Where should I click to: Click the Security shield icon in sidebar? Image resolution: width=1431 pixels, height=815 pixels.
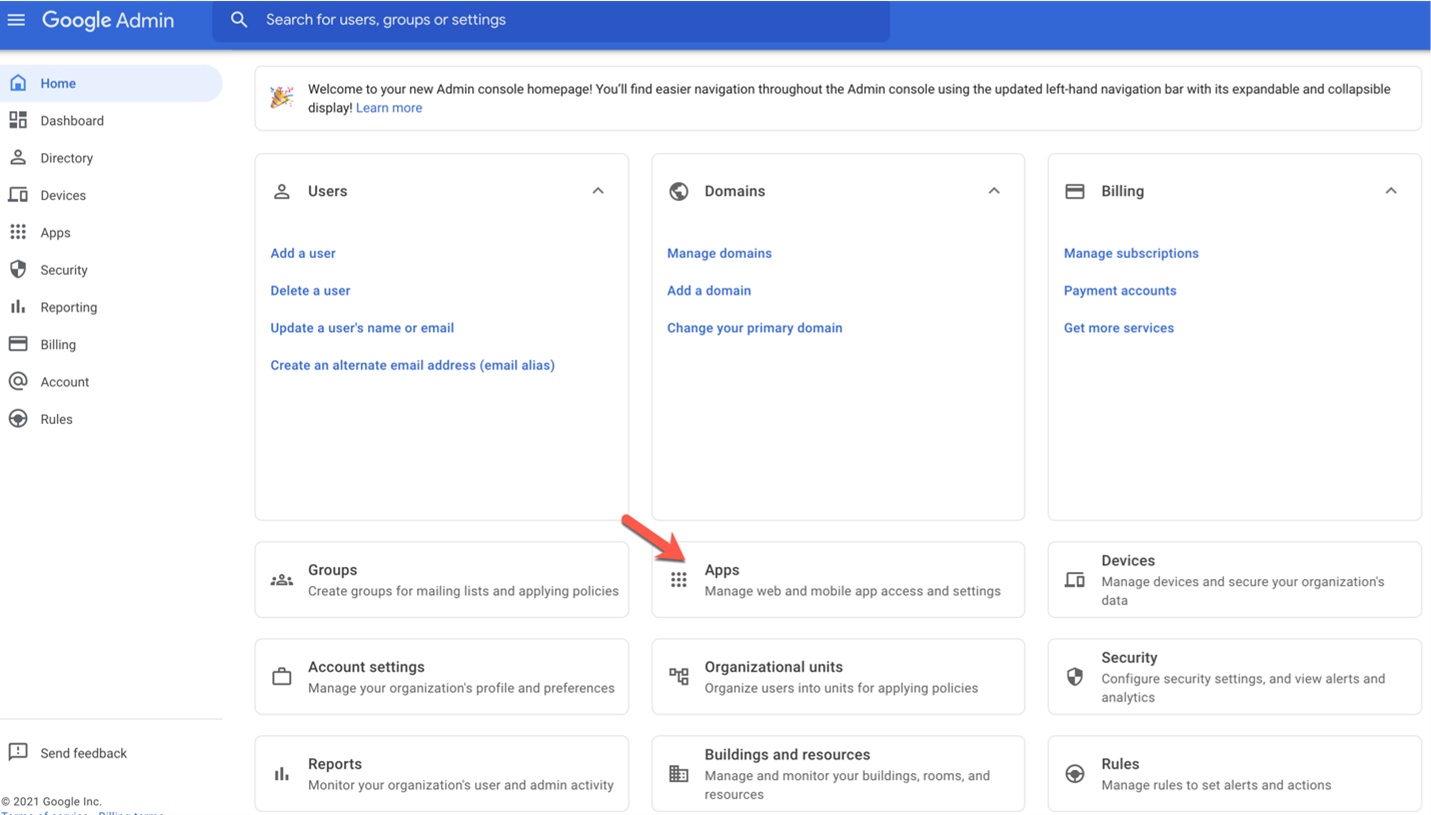(x=18, y=270)
